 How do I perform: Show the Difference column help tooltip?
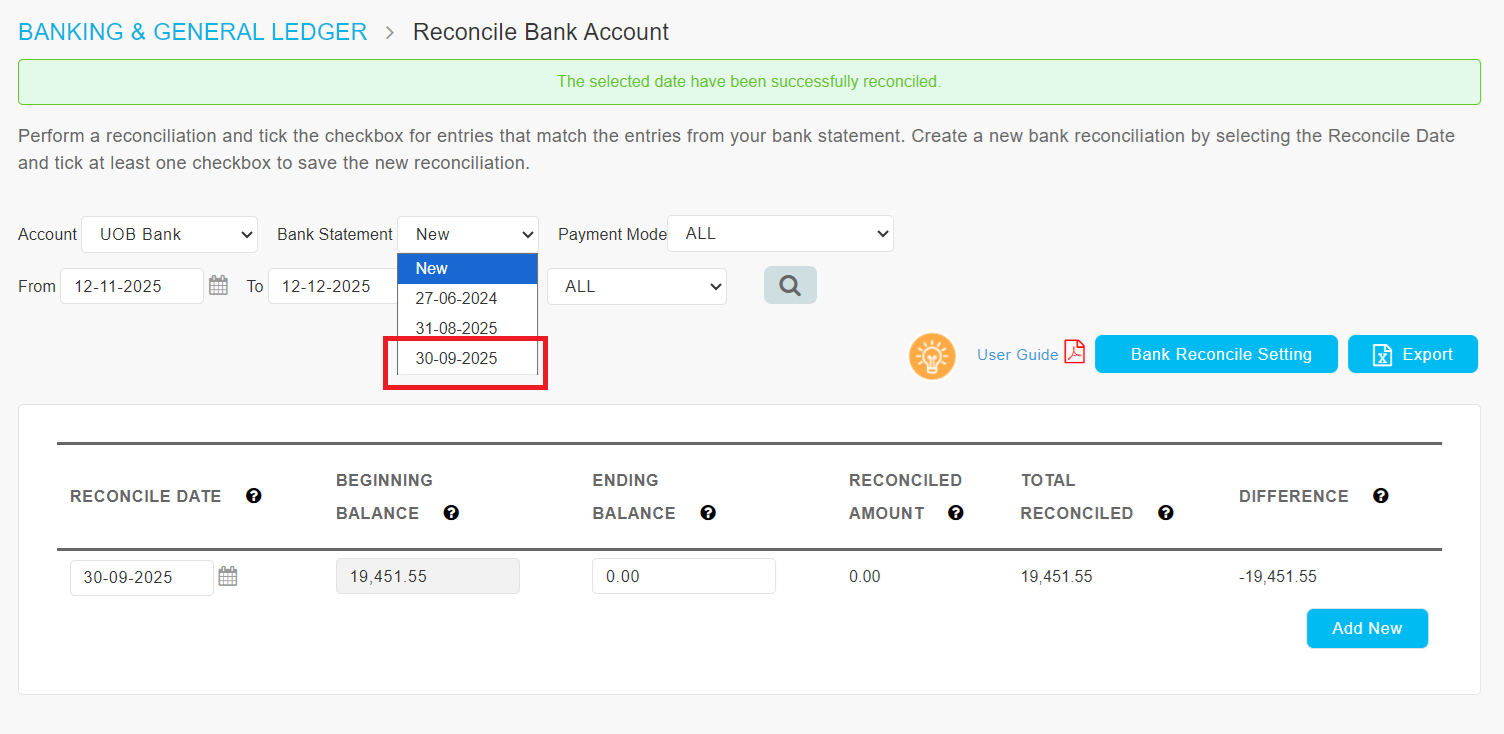pyautogui.click(x=1381, y=496)
